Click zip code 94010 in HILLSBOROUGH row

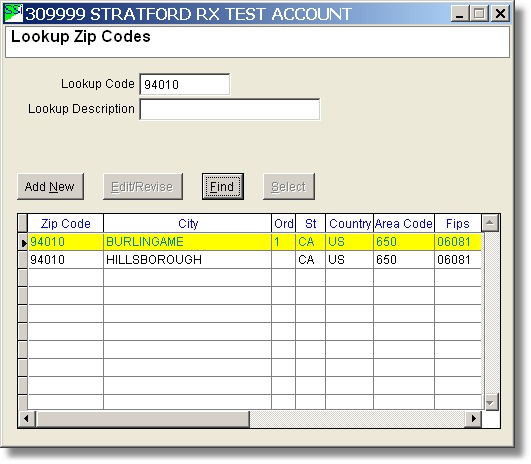(x=66, y=260)
